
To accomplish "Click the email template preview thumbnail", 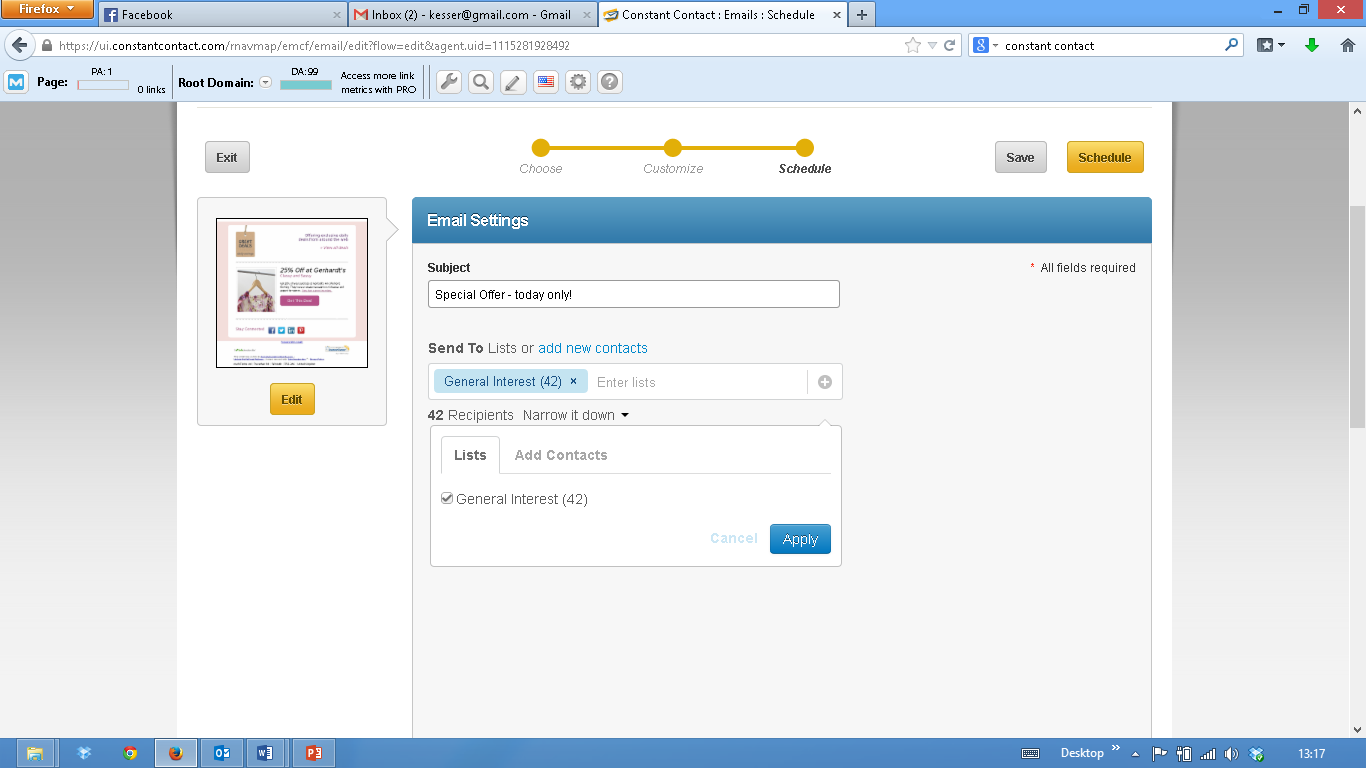I will pos(292,293).
